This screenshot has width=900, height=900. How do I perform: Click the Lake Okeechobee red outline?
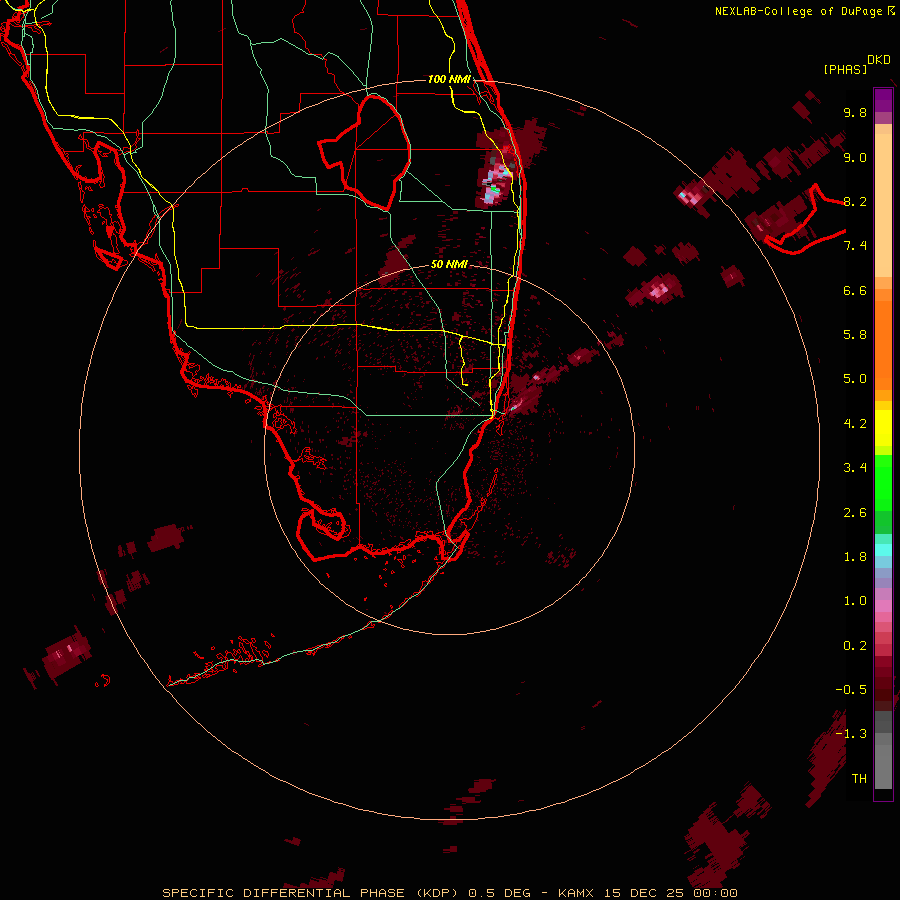[364, 152]
